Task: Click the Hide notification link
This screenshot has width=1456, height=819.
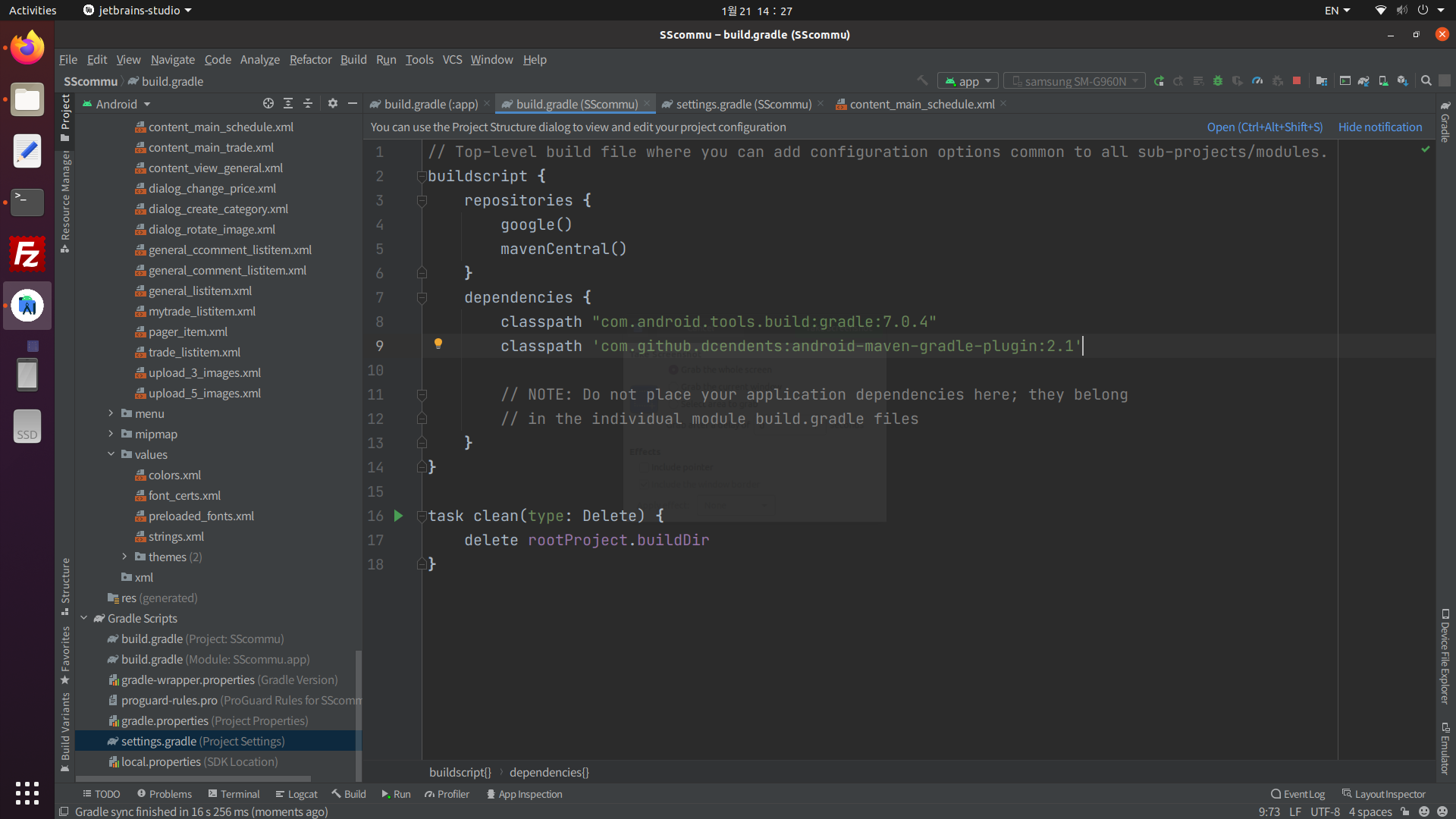Action: (x=1379, y=127)
